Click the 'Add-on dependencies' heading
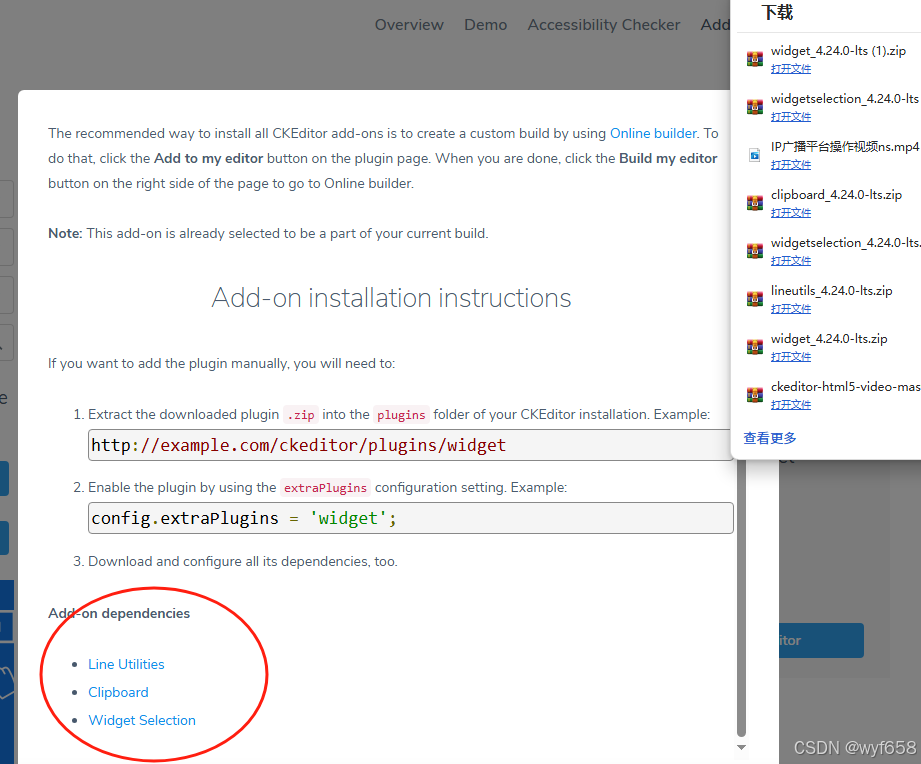Image resolution: width=921 pixels, height=764 pixels. pyautogui.click(x=119, y=613)
